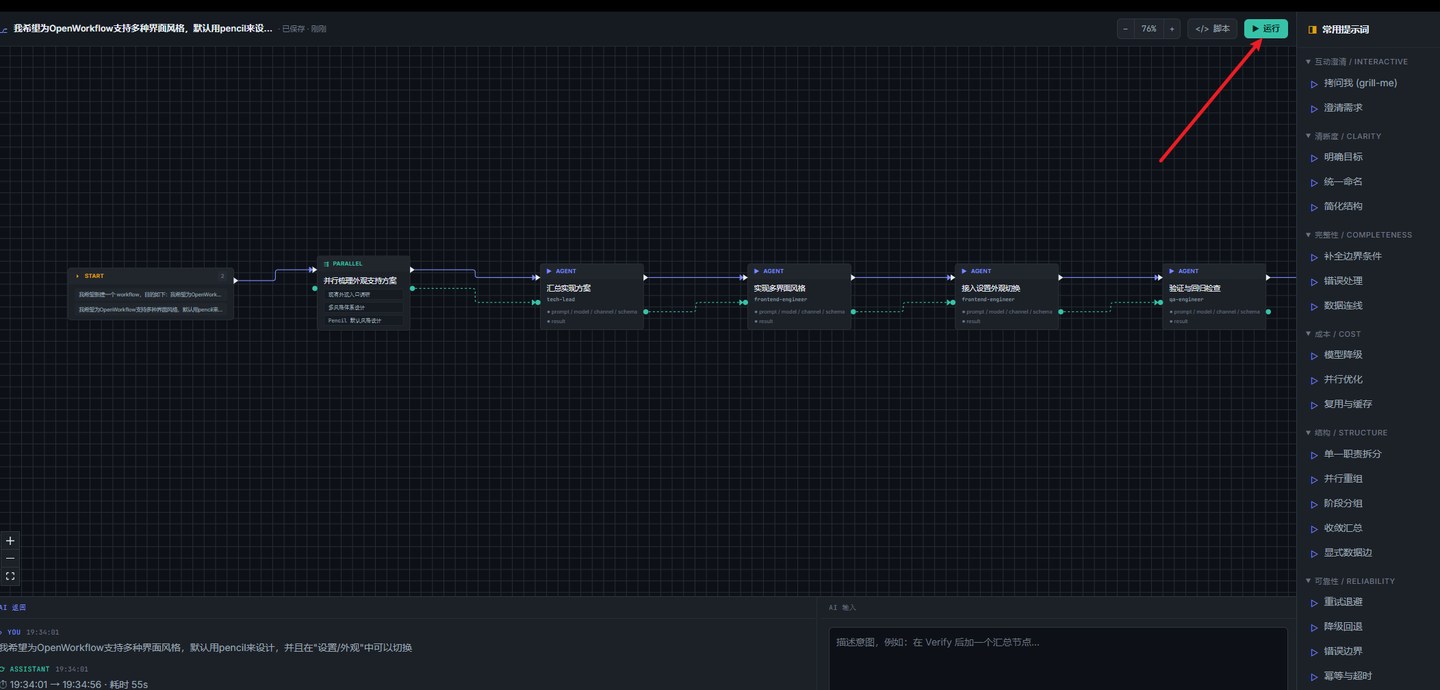Click play icon beside 明确目标
Screen dimensions: 1440x690
click(x=1315, y=158)
